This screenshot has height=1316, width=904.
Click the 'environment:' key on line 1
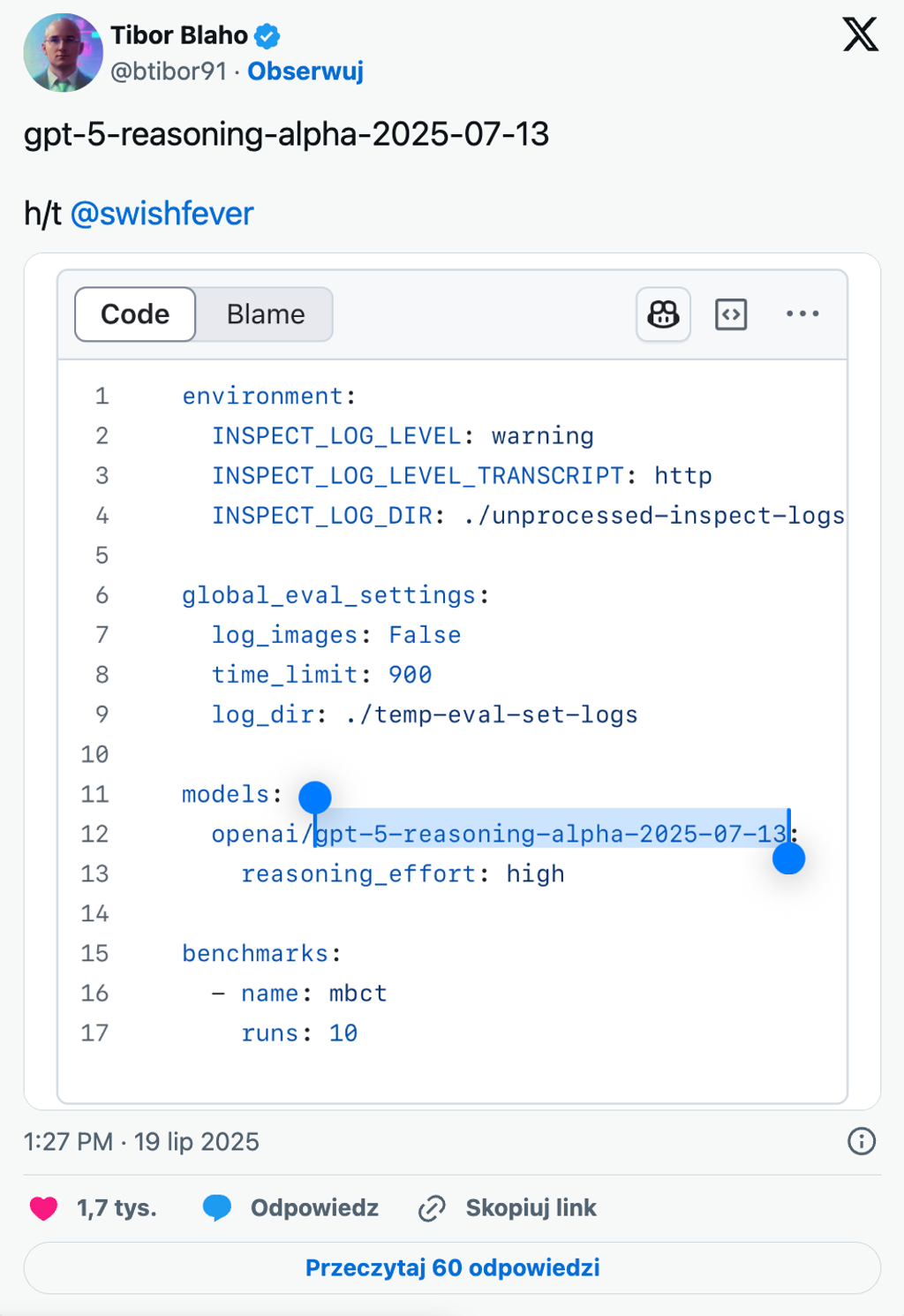pyautogui.click(x=269, y=396)
